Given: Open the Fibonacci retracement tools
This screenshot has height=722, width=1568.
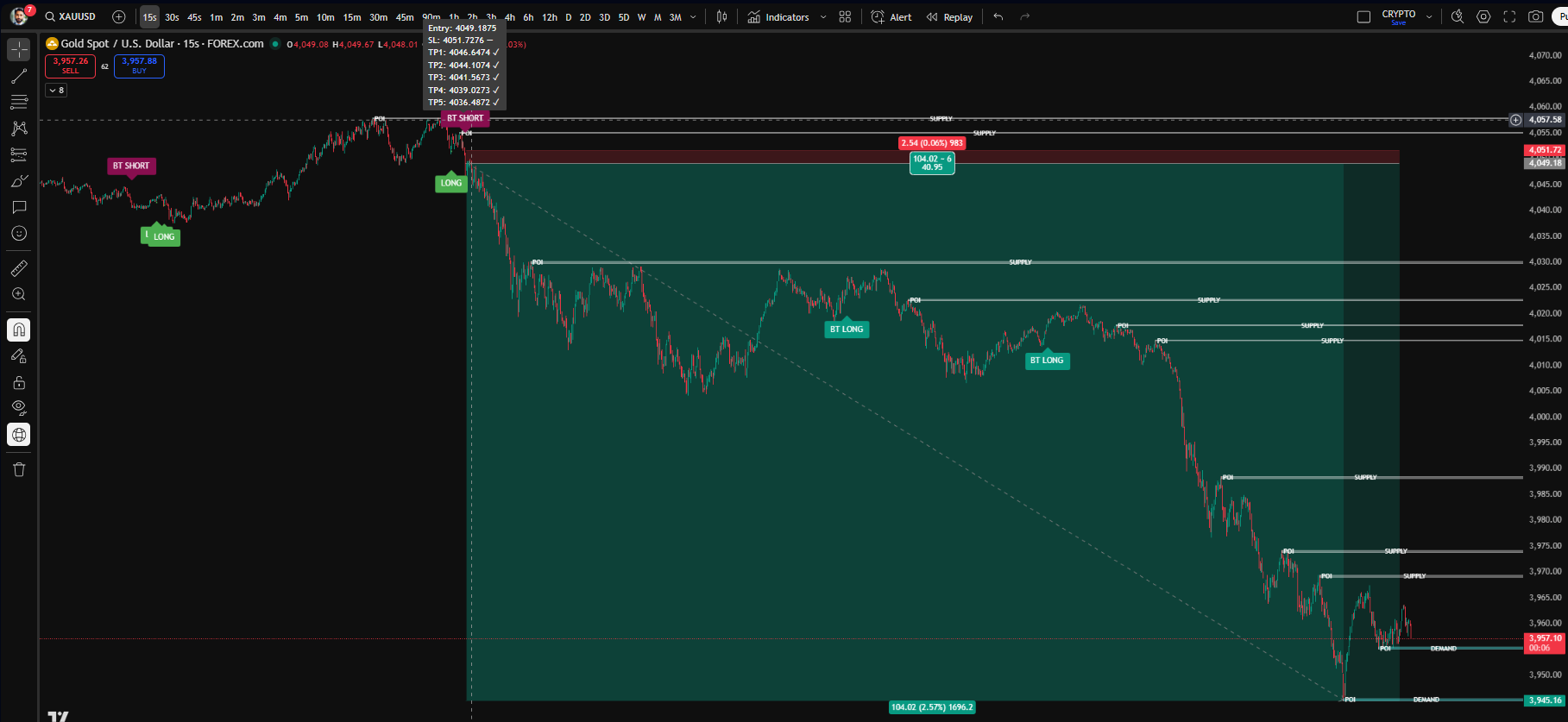Looking at the screenshot, I should click(19, 103).
